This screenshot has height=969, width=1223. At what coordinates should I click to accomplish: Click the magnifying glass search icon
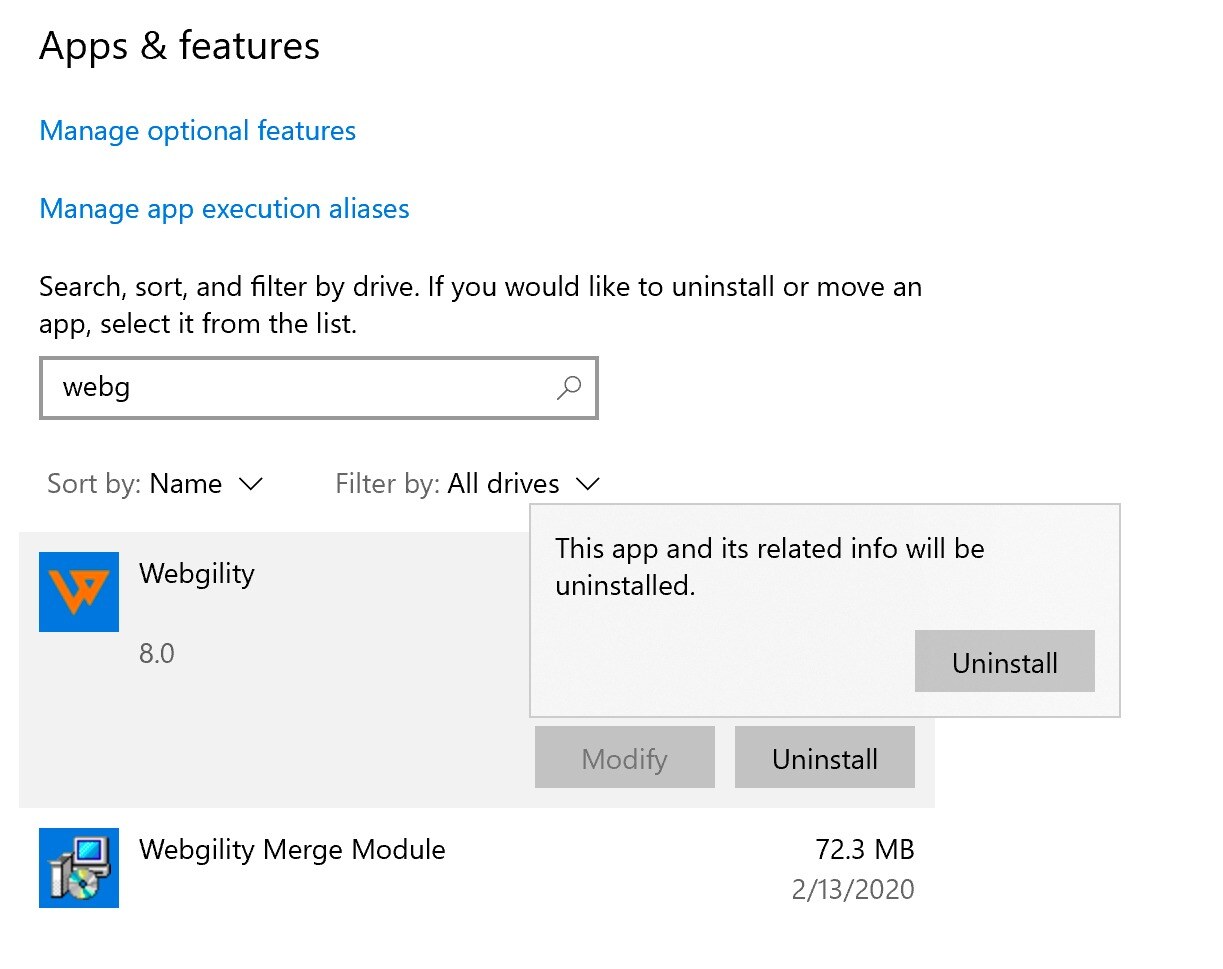pos(569,387)
